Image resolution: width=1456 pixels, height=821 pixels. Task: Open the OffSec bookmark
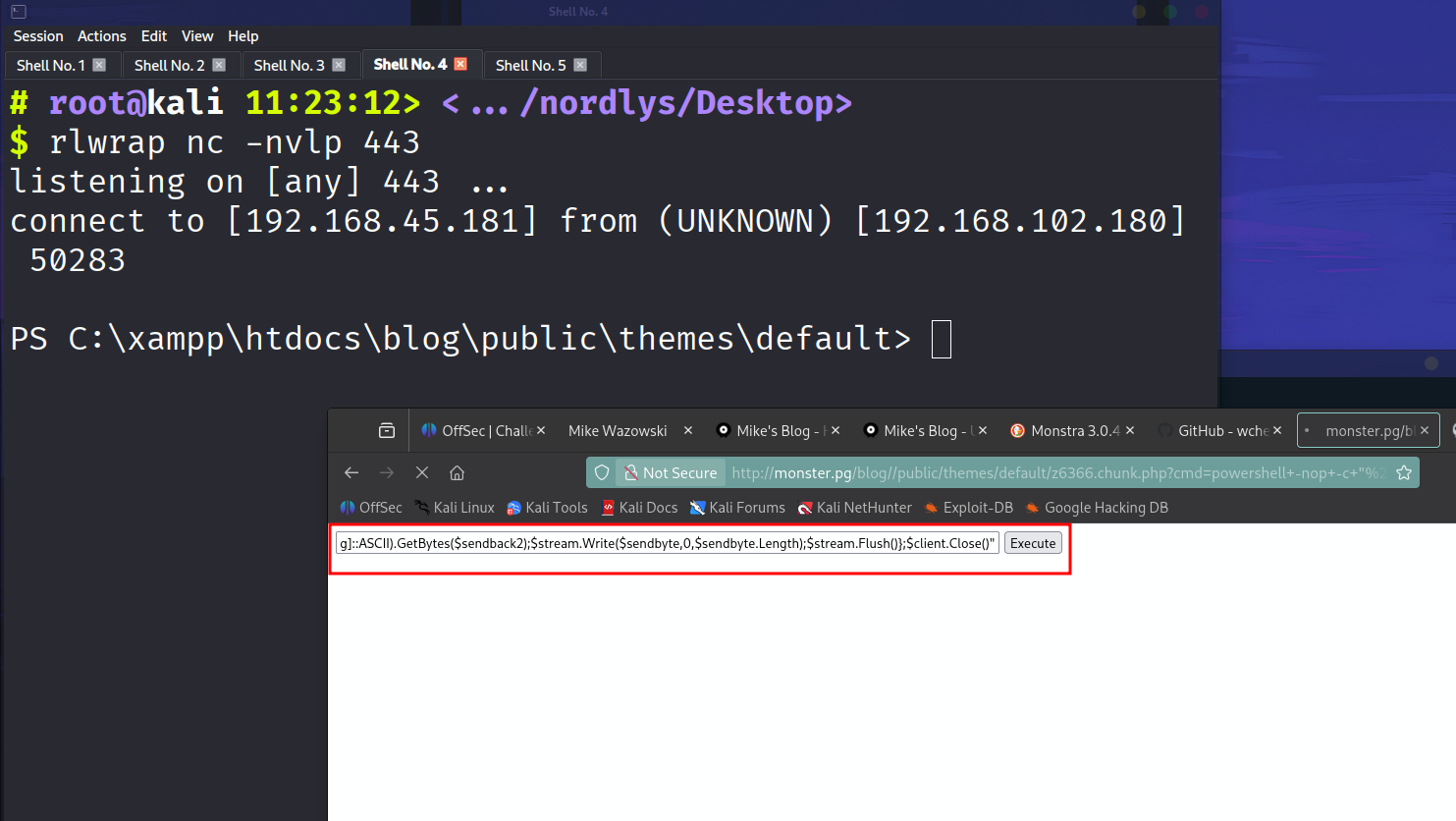click(371, 508)
